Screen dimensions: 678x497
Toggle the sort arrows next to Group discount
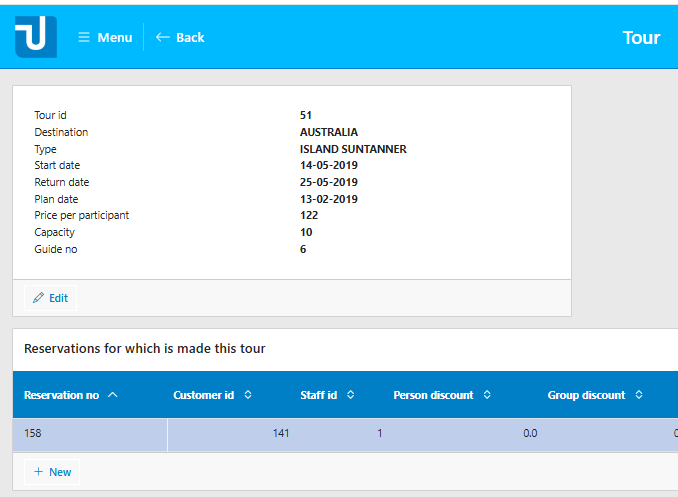pyautogui.click(x=638, y=395)
